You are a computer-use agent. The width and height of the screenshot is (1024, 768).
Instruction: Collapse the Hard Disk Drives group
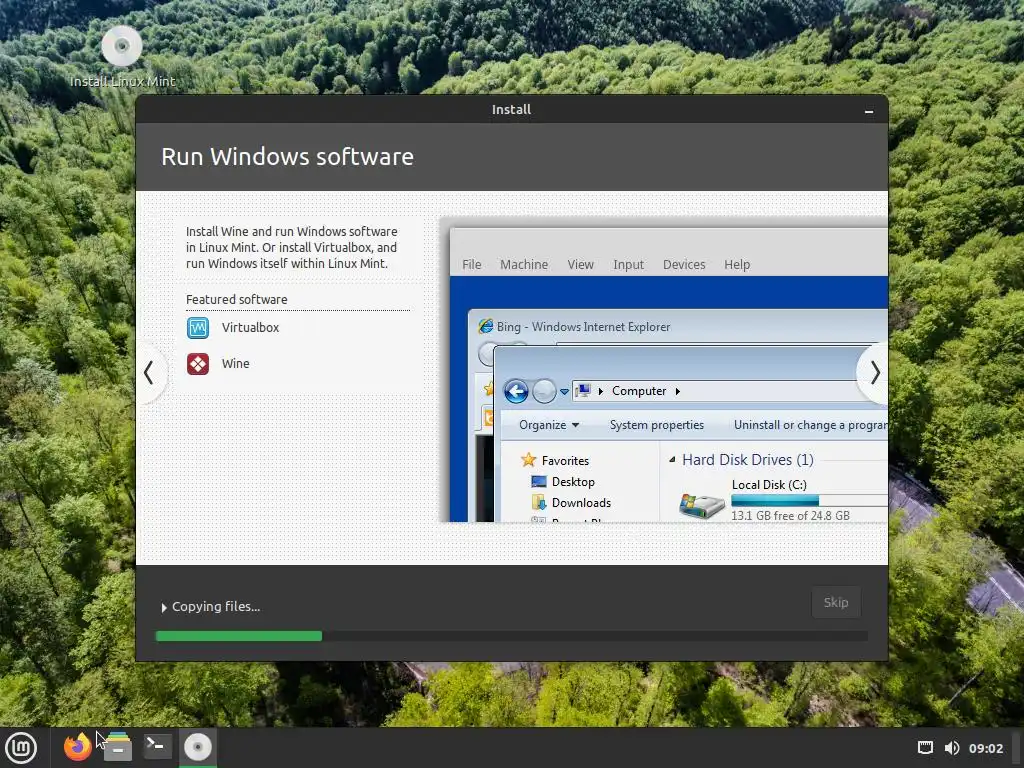[x=671, y=460]
